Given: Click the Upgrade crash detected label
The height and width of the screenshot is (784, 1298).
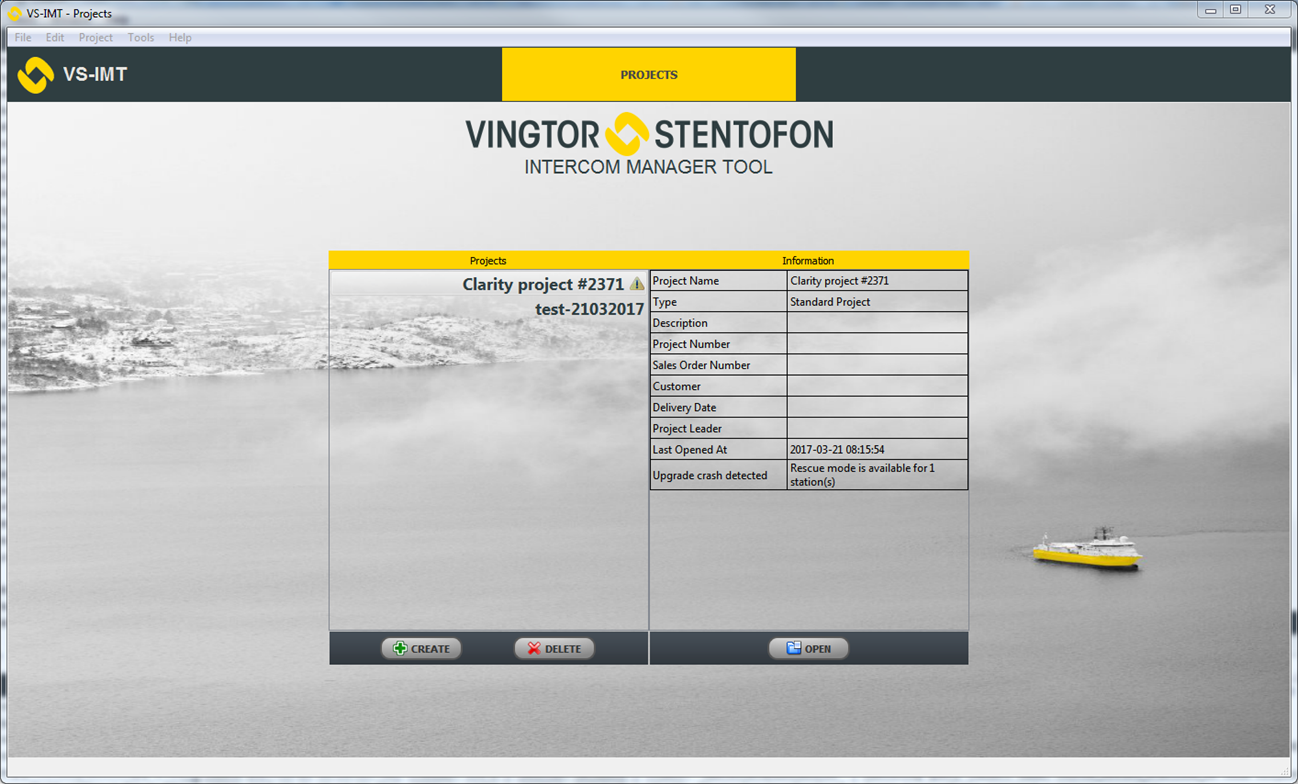Looking at the screenshot, I should point(719,475).
